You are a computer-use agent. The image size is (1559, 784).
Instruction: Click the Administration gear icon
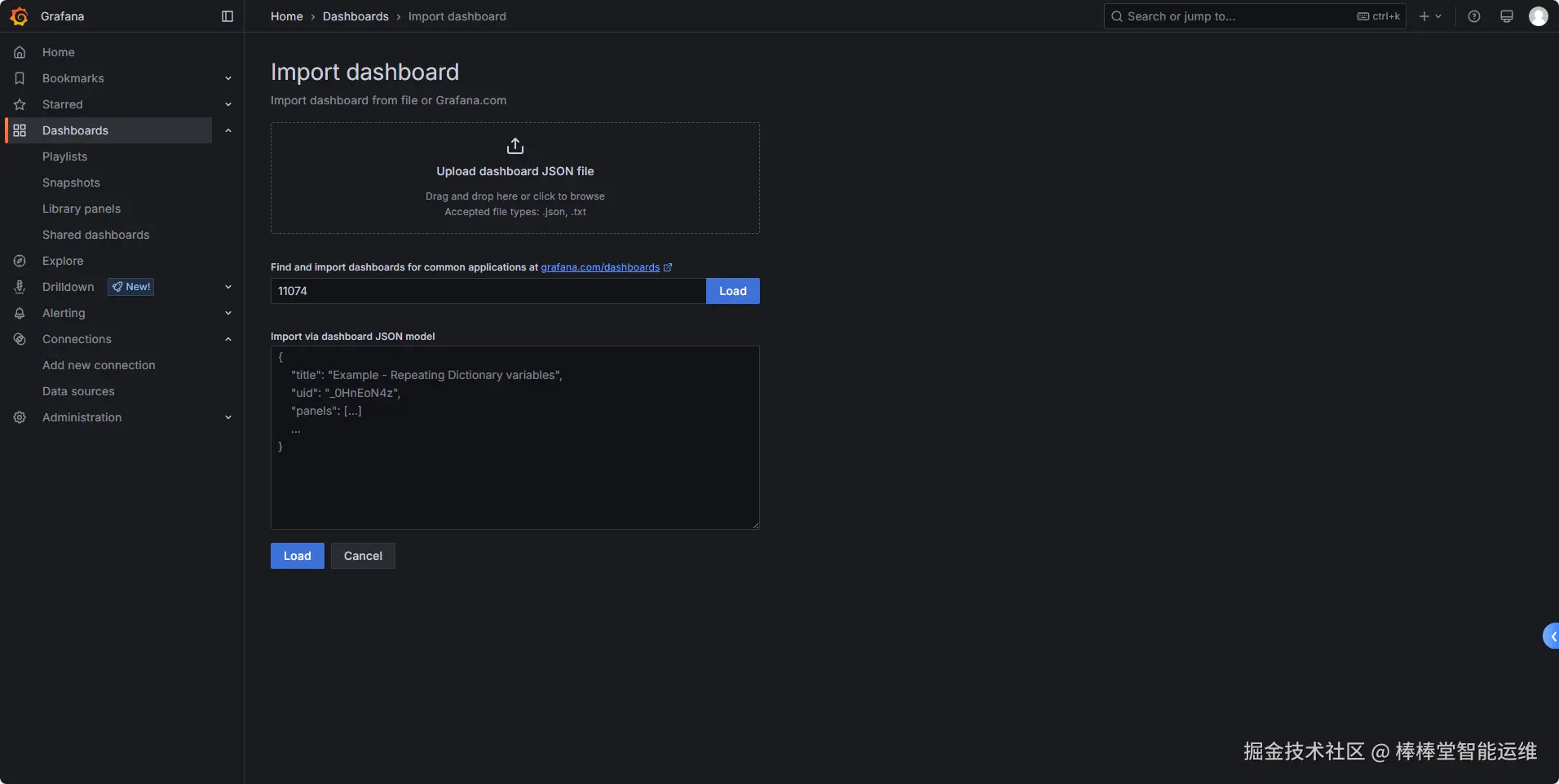coord(20,417)
